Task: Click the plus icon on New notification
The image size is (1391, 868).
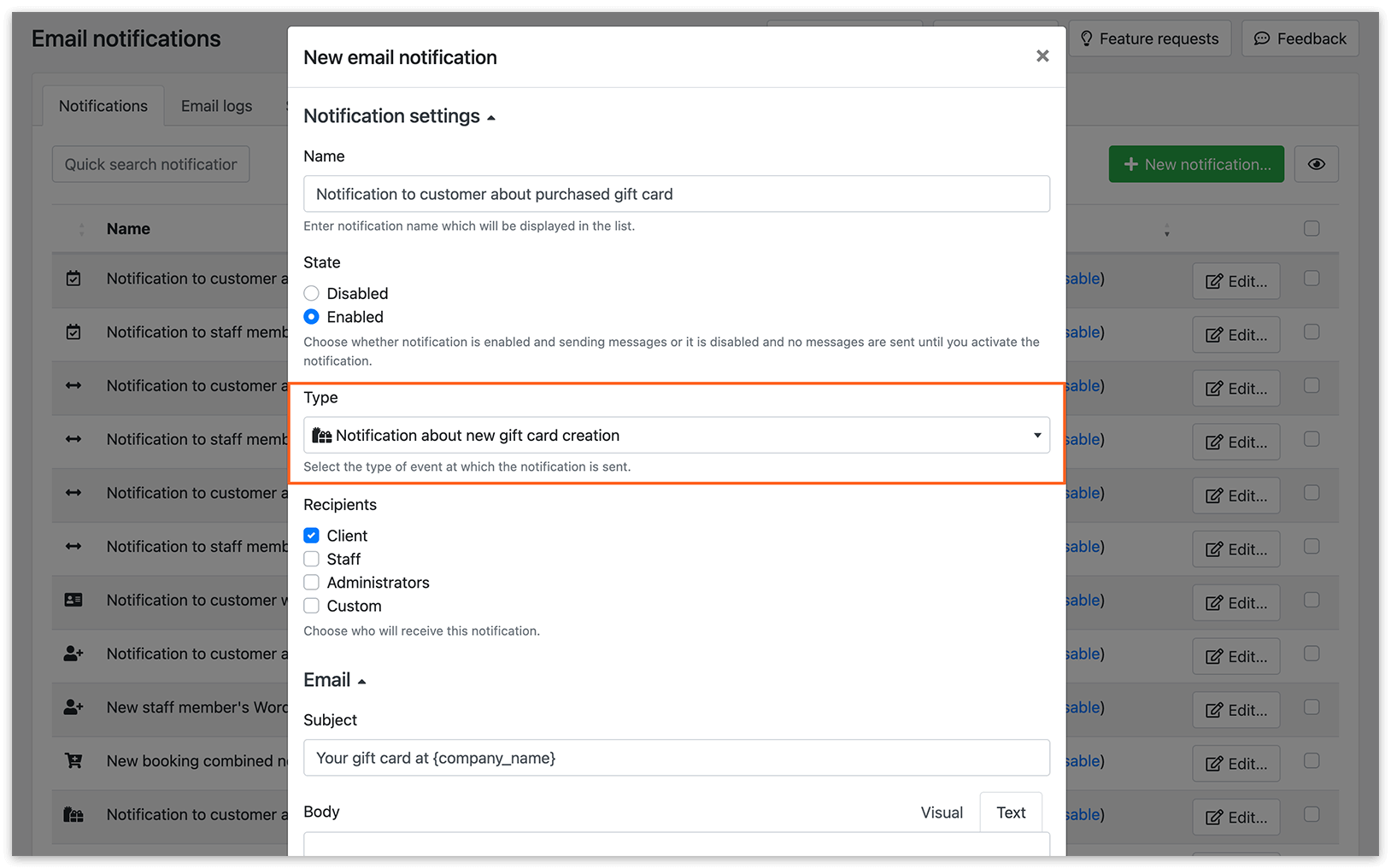Action: (1130, 164)
